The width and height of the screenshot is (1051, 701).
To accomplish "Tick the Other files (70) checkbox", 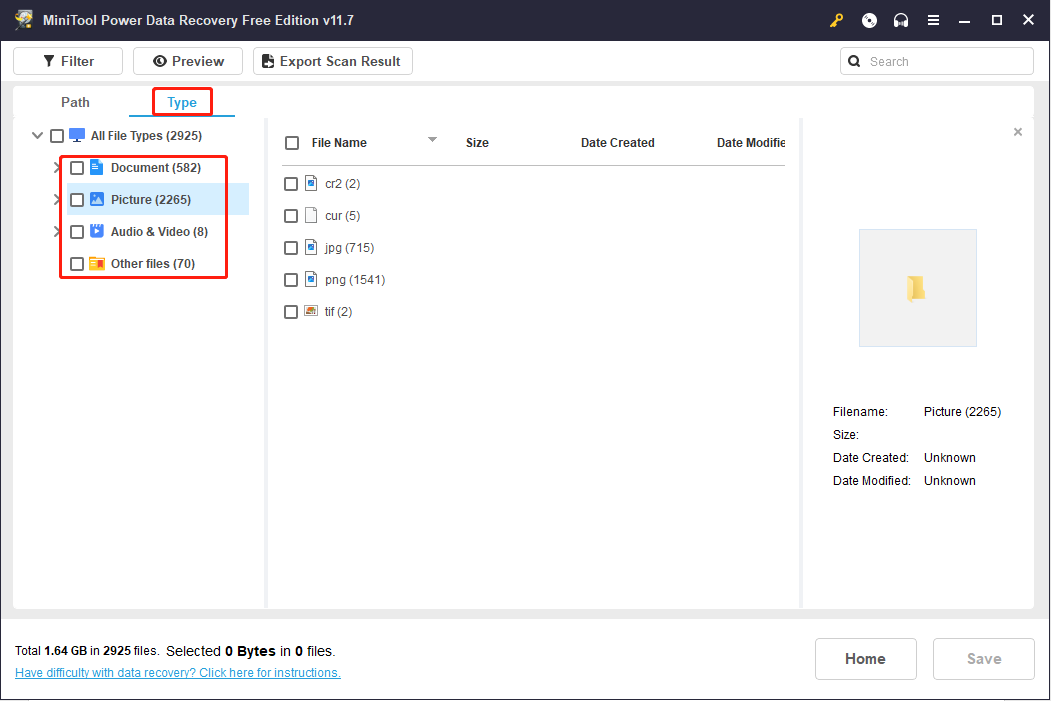I will point(77,264).
